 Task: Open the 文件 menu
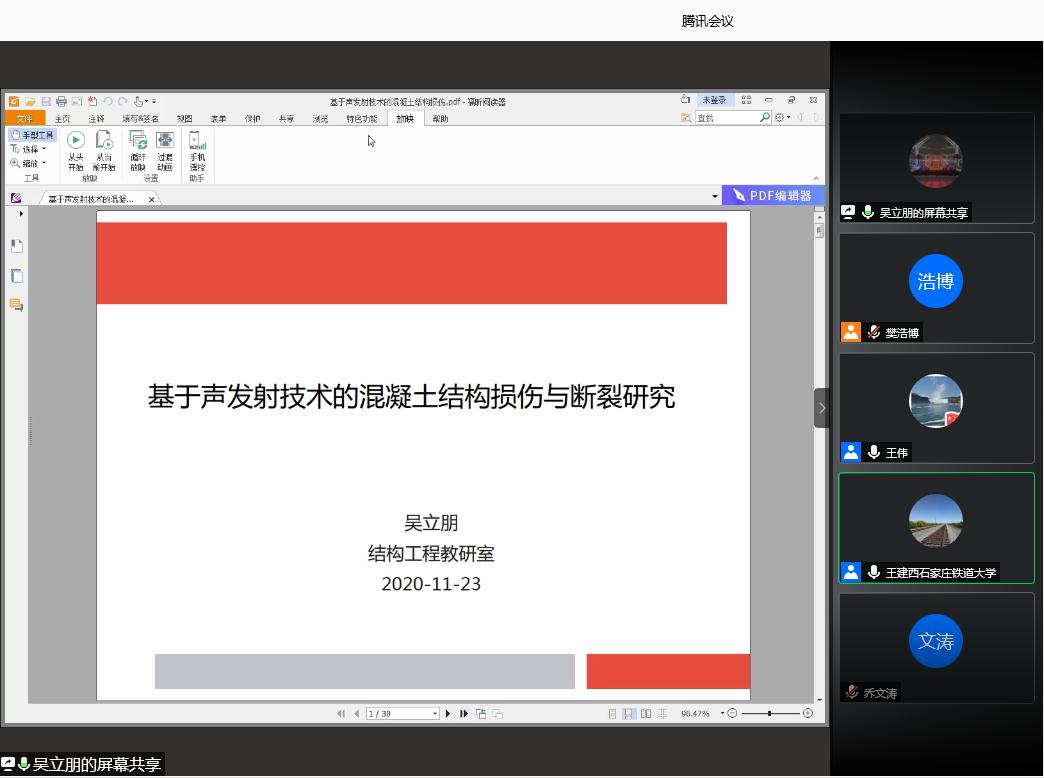(24, 119)
